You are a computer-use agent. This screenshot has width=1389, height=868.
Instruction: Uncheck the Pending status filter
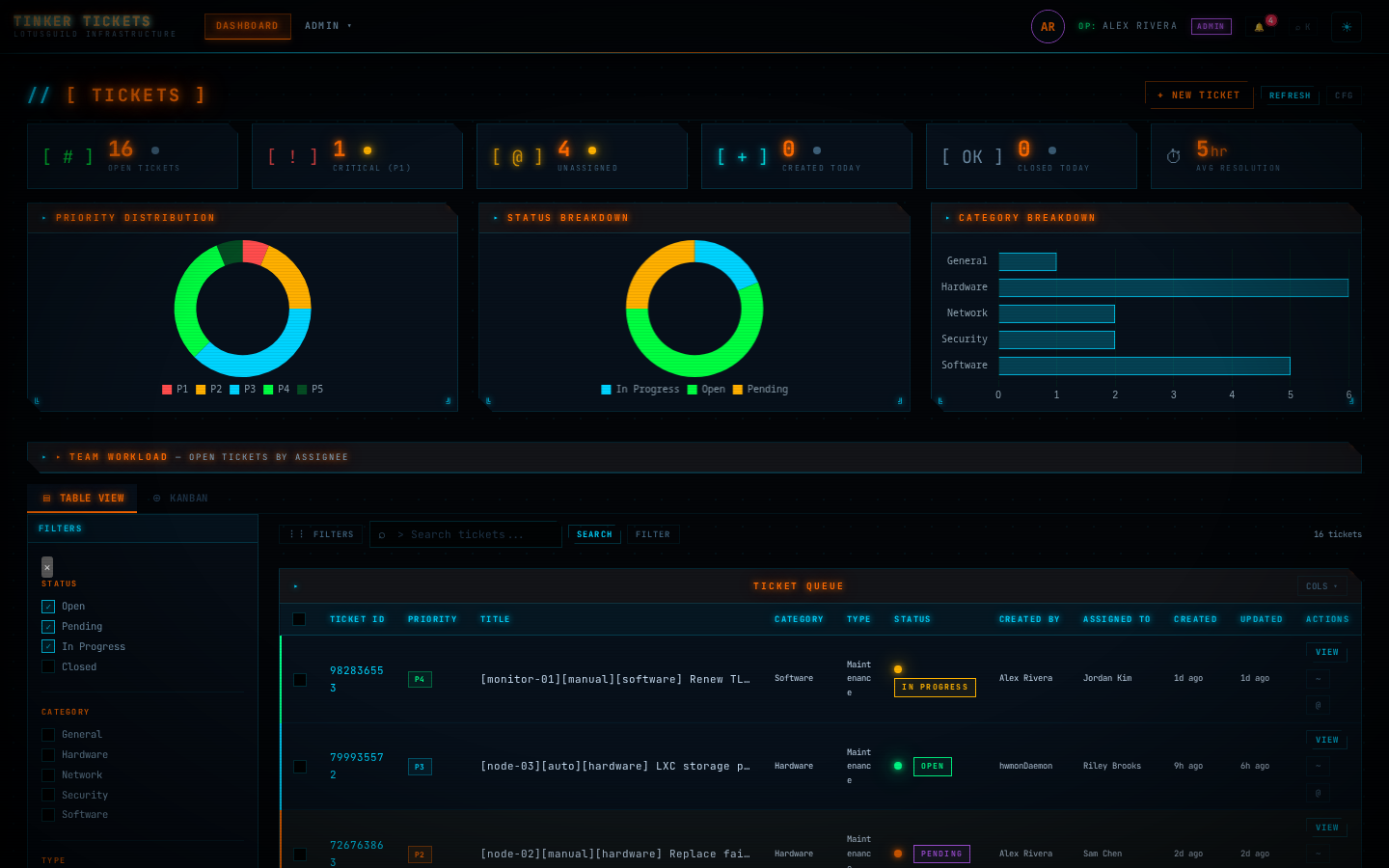[x=48, y=627]
